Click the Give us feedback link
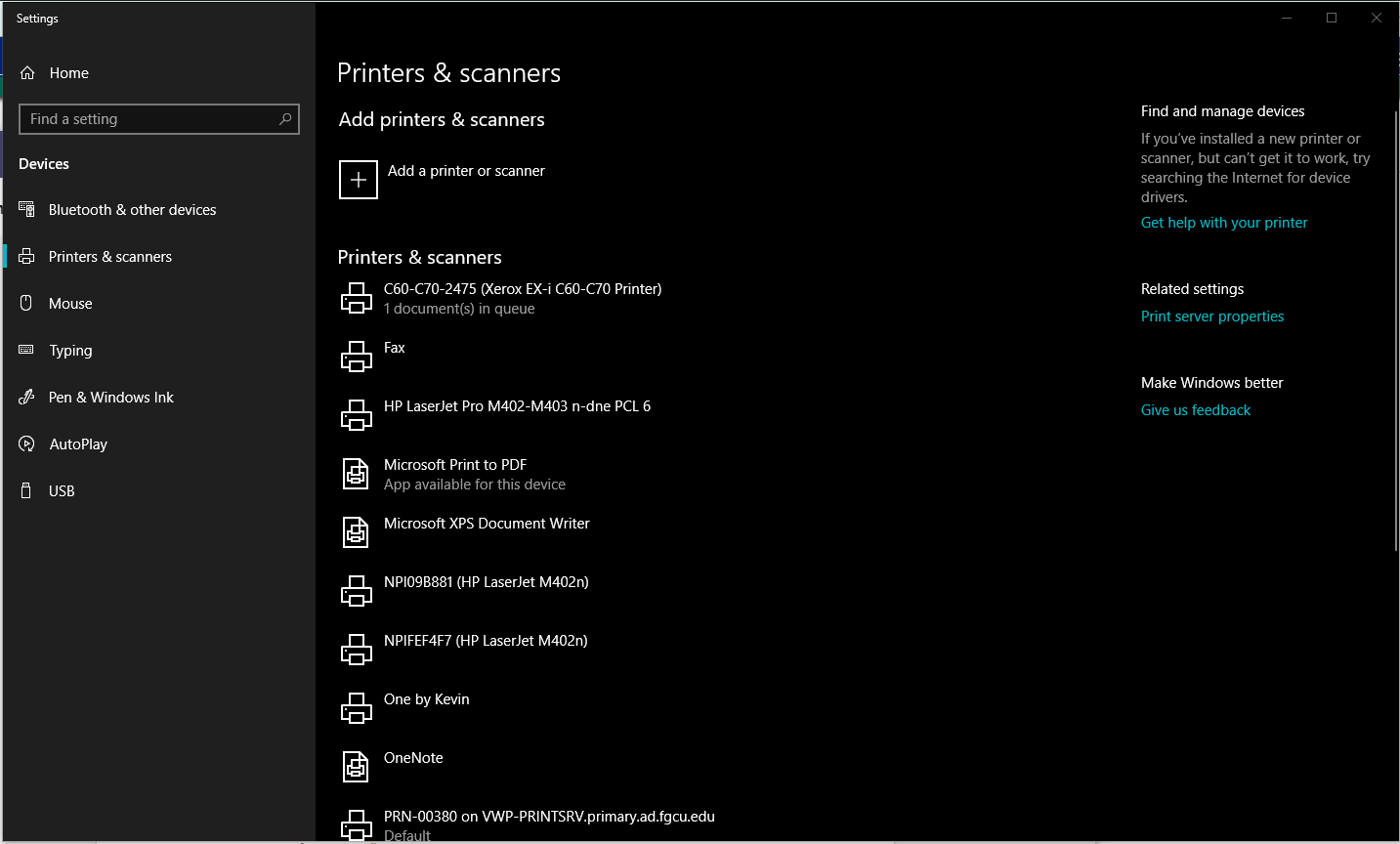Viewport: 1400px width, 844px height. click(x=1196, y=410)
